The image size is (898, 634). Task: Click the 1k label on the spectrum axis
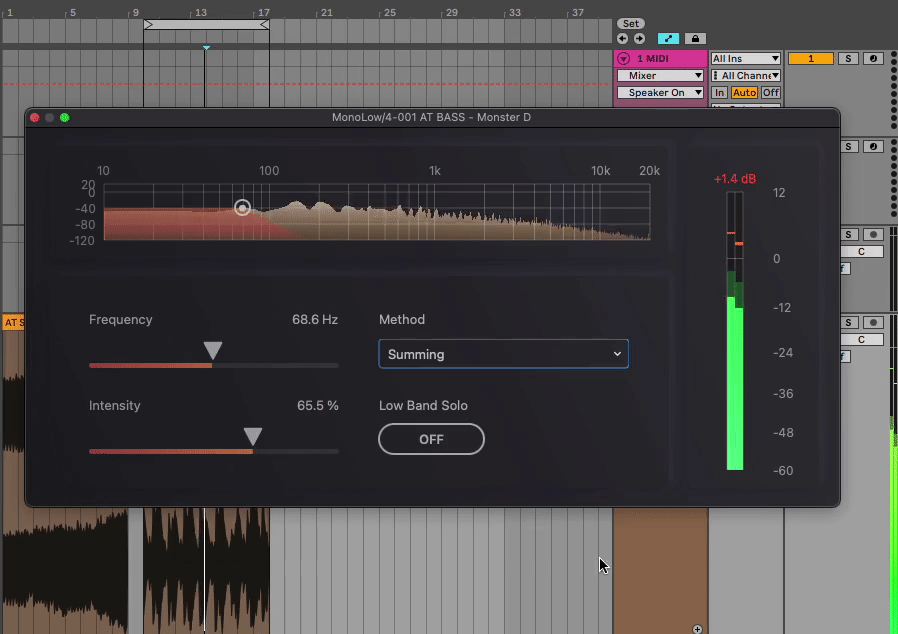pos(435,171)
